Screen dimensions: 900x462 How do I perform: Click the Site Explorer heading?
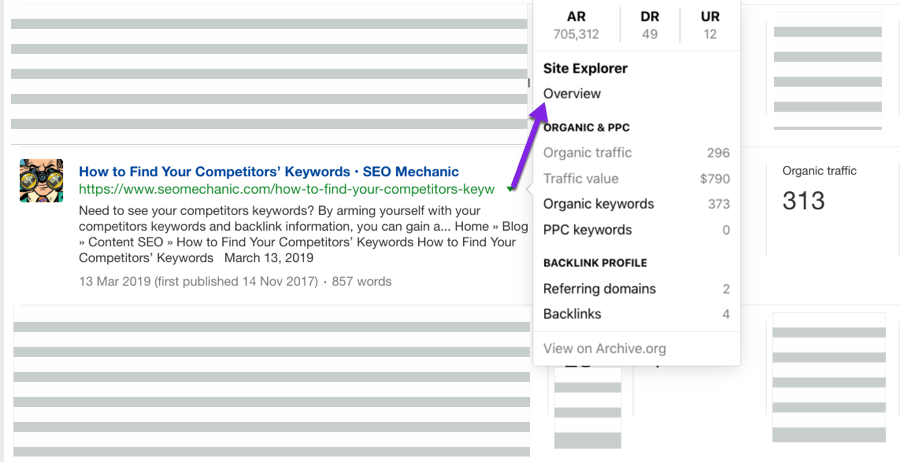coord(585,69)
